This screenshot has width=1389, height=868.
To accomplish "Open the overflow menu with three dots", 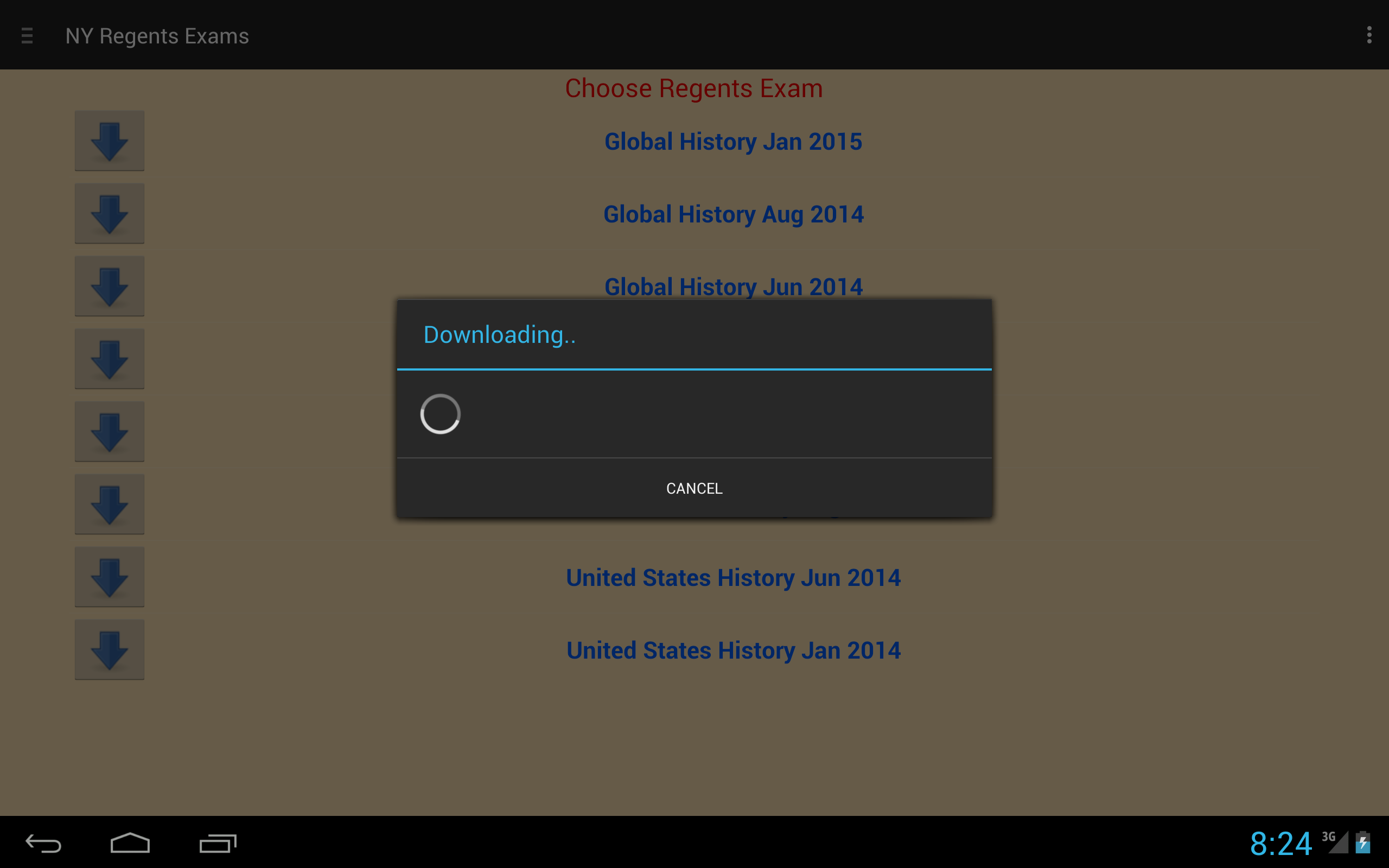I will click(x=1369, y=35).
